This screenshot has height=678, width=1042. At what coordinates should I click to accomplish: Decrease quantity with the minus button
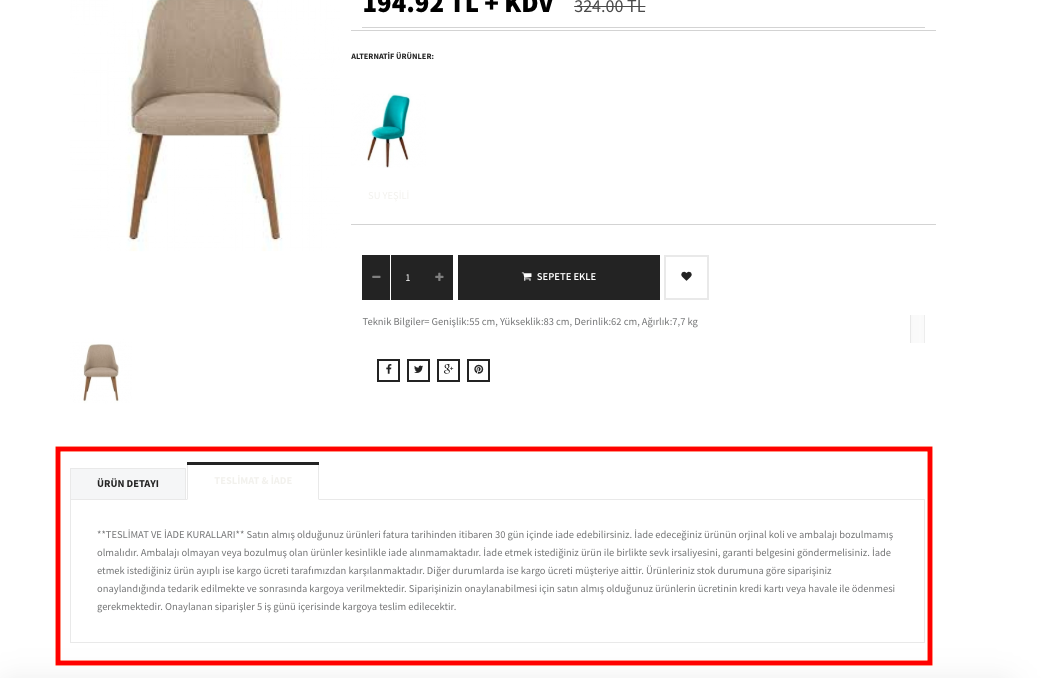tap(376, 277)
